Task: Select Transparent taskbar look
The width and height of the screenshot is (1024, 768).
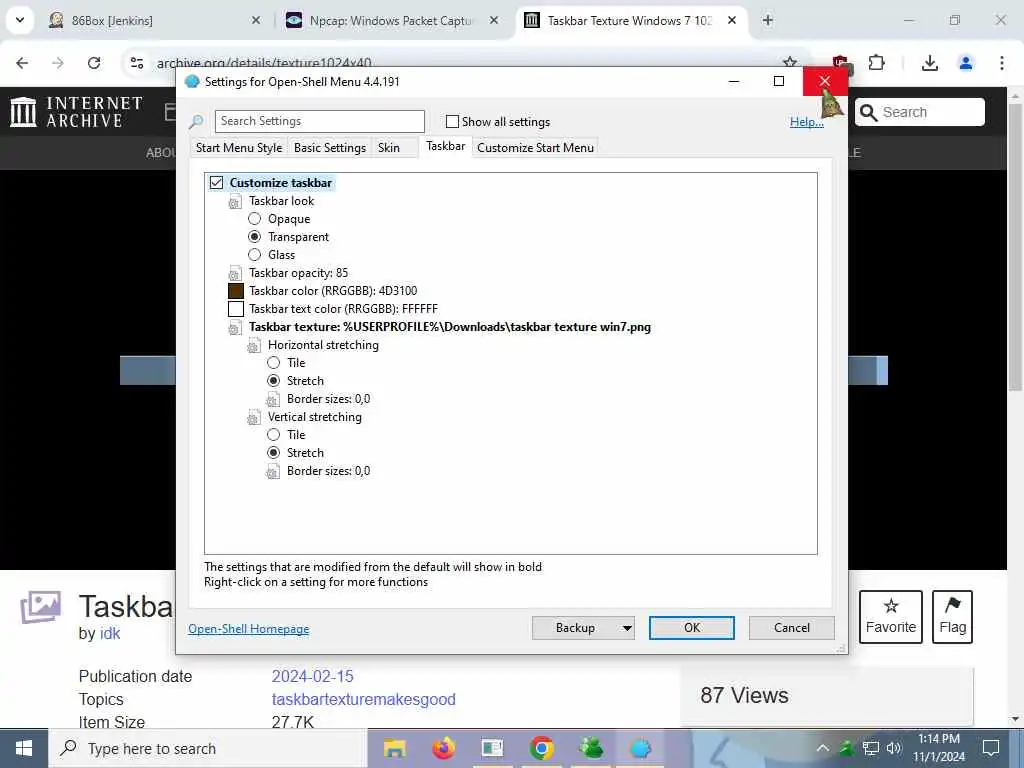Action: point(255,236)
